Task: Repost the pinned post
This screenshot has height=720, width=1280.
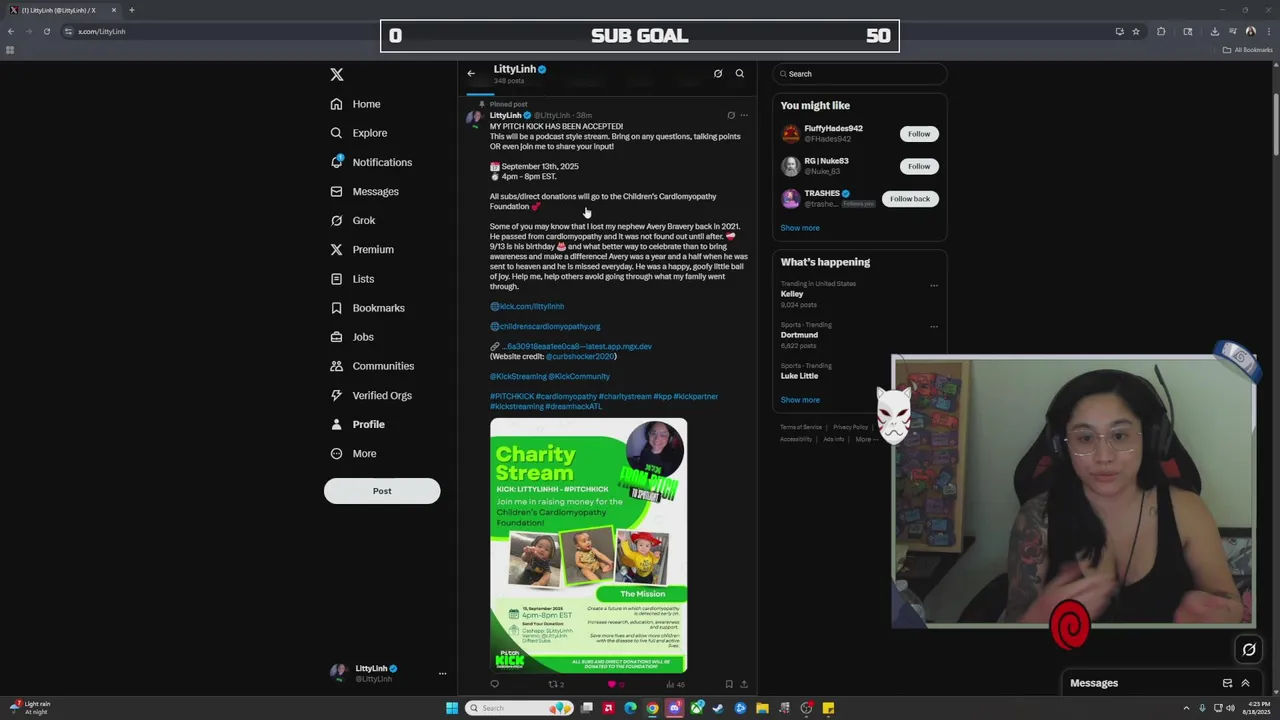Action: pyautogui.click(x=556, y=684)
